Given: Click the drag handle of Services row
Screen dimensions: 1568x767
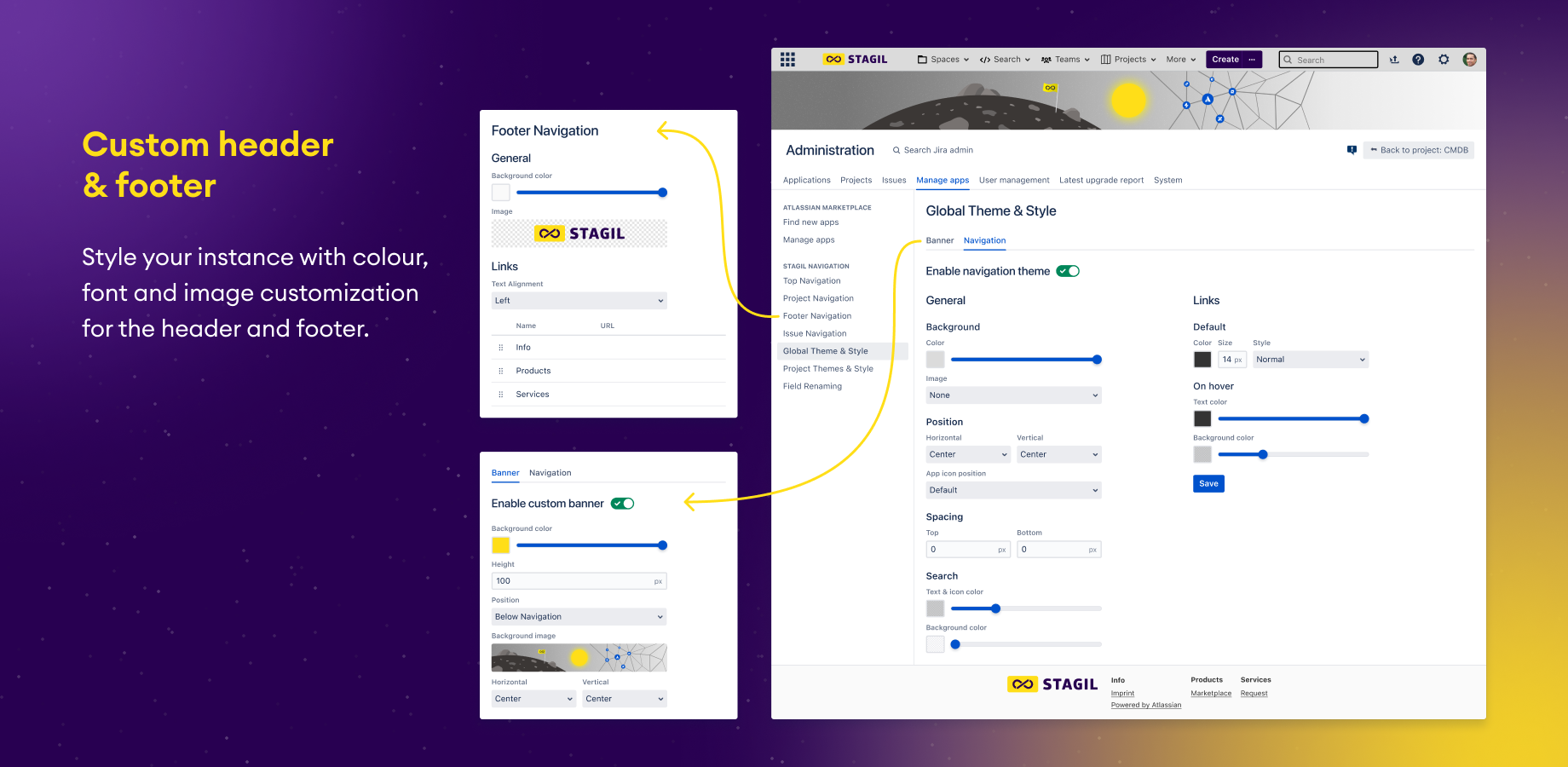Looking at the screenshot, I should (x=501, y=395).
